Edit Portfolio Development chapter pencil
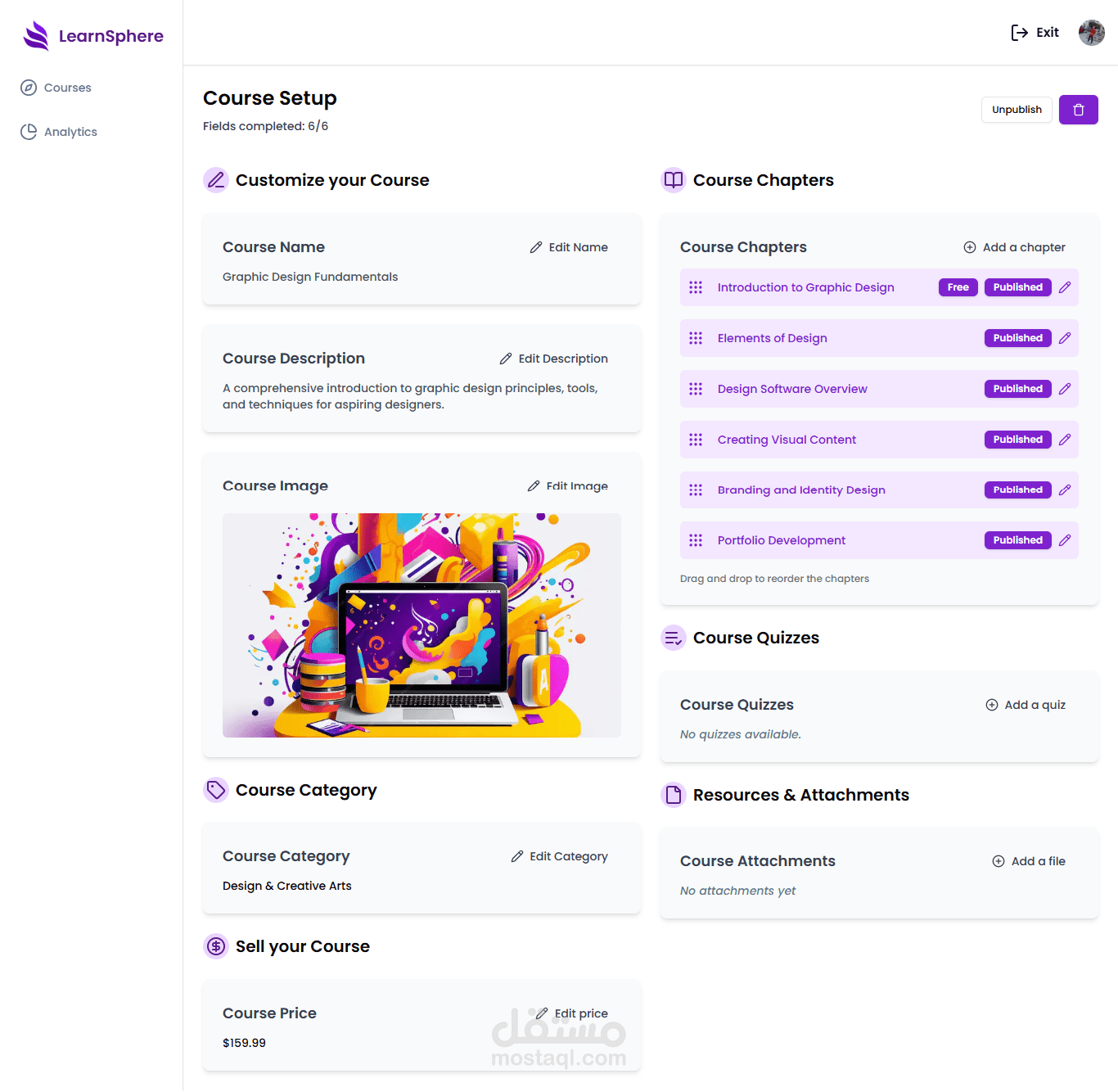This screenshot has height=1092, width=1118. click(1065, 540)
